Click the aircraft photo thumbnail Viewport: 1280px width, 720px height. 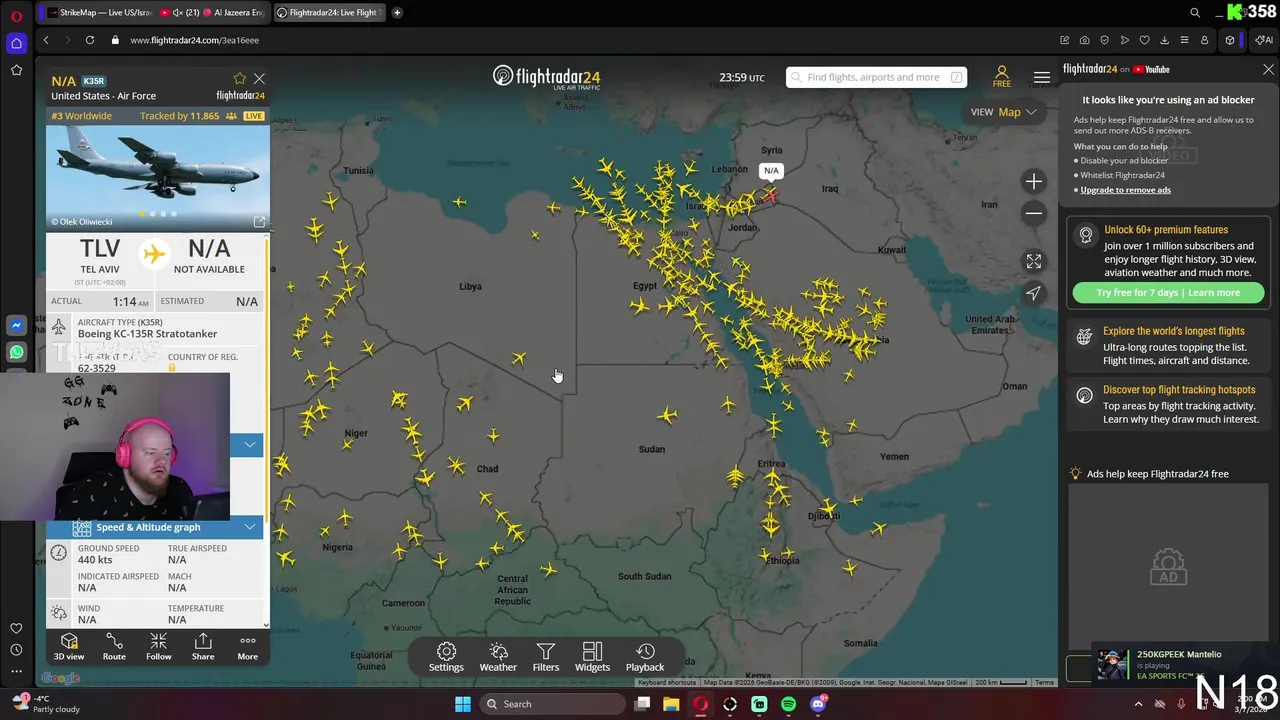pyautogui.click(x=157, y=175)
